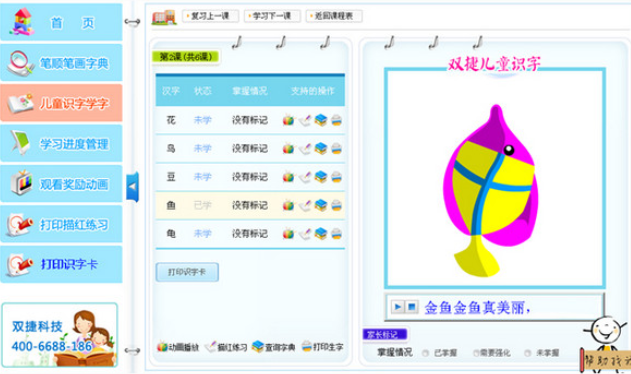Collapse sidebar with blue arrow handle
The height and width of the screenshot is (374, 631).
132,186
